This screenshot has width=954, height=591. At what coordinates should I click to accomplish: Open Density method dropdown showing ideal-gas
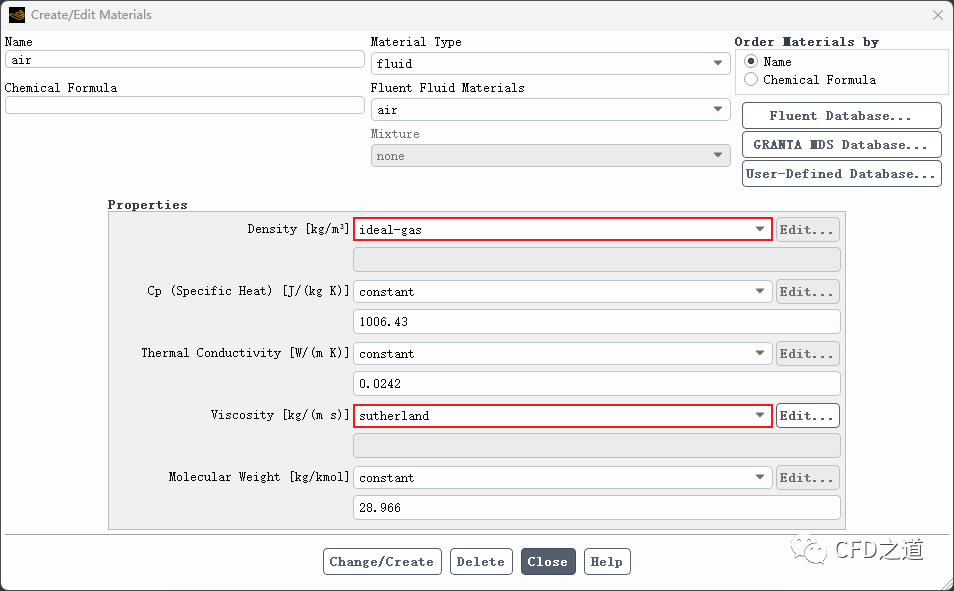pos(562,229)
